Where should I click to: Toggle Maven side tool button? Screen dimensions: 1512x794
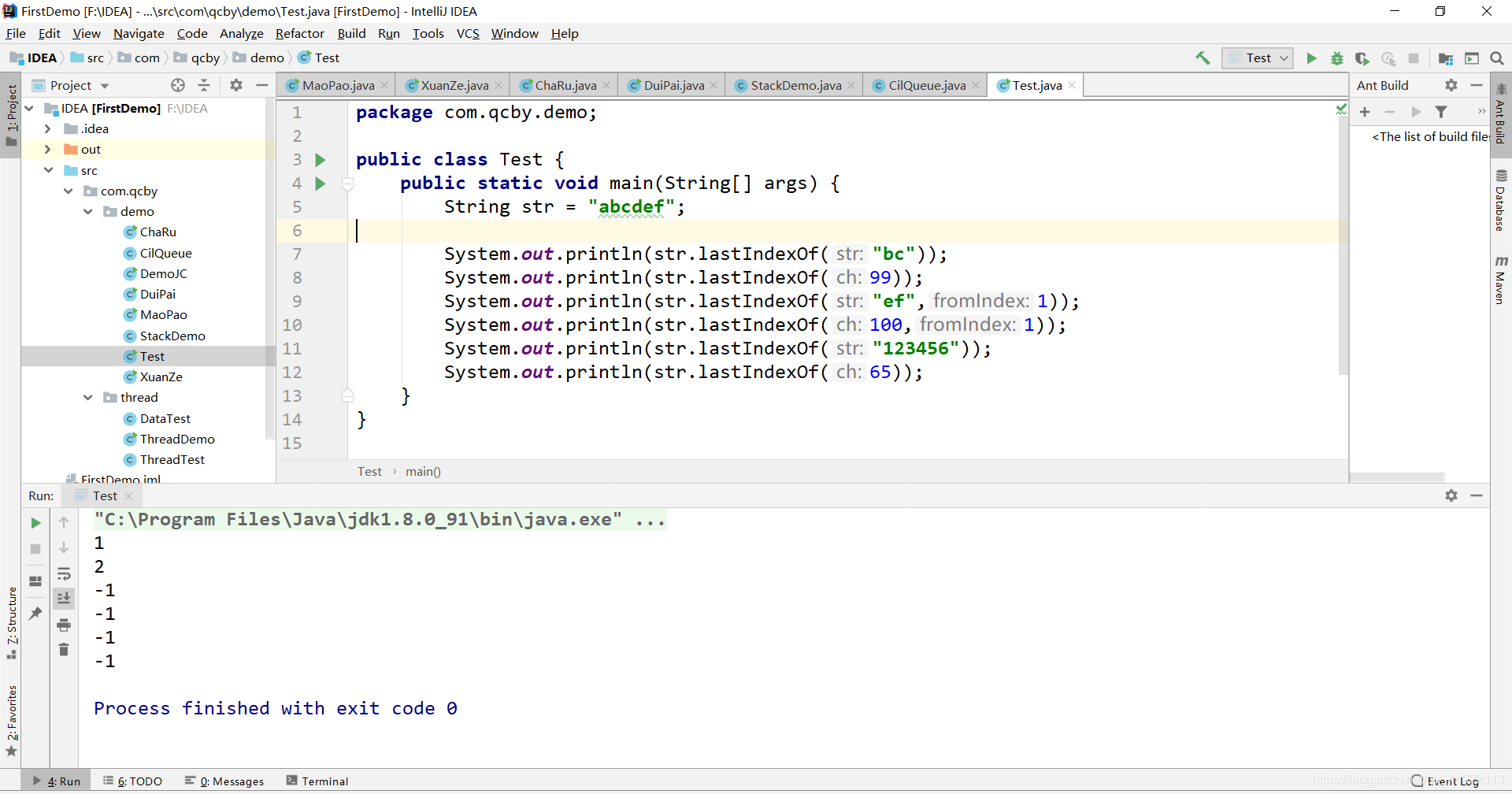pyautogui.click(x=1500, y=280)
